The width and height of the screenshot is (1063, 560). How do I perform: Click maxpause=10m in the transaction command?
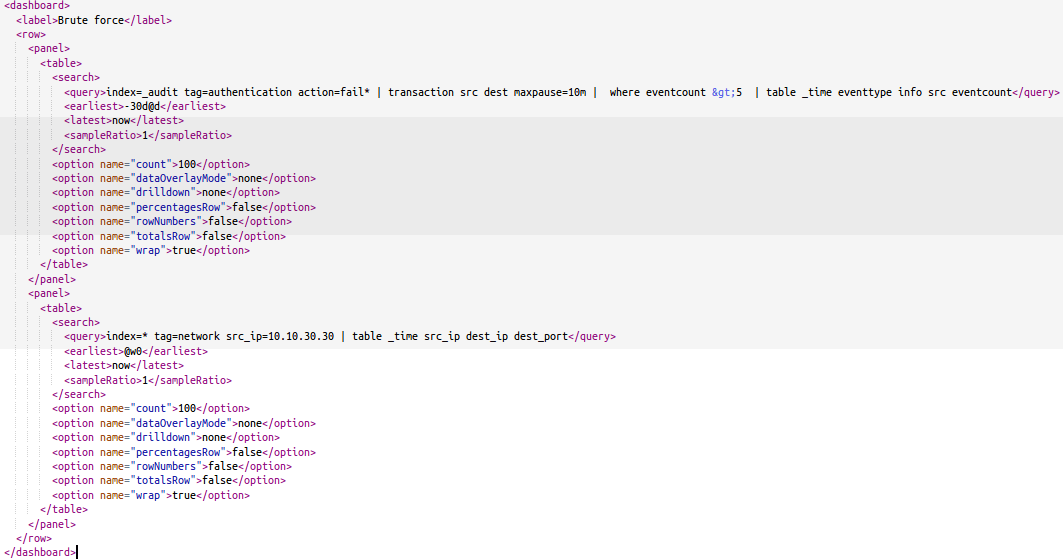point(550,92)
